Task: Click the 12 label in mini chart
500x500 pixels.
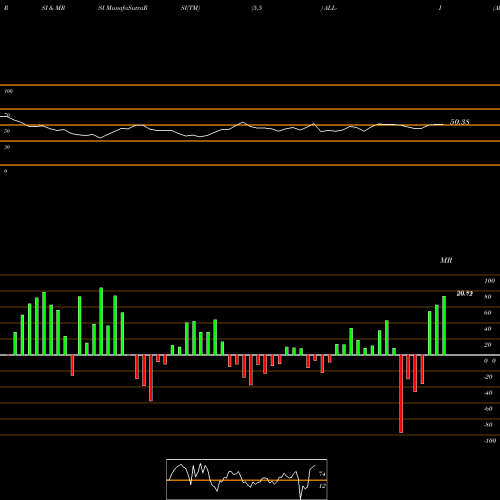Action: 322,486
